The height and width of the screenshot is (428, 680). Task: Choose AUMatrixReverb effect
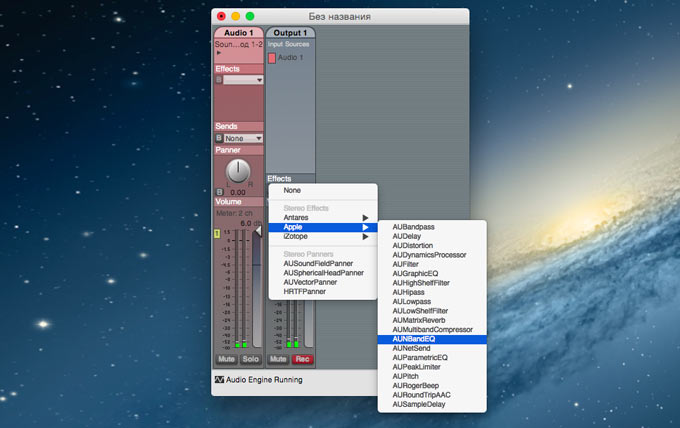tap(425, 320)
